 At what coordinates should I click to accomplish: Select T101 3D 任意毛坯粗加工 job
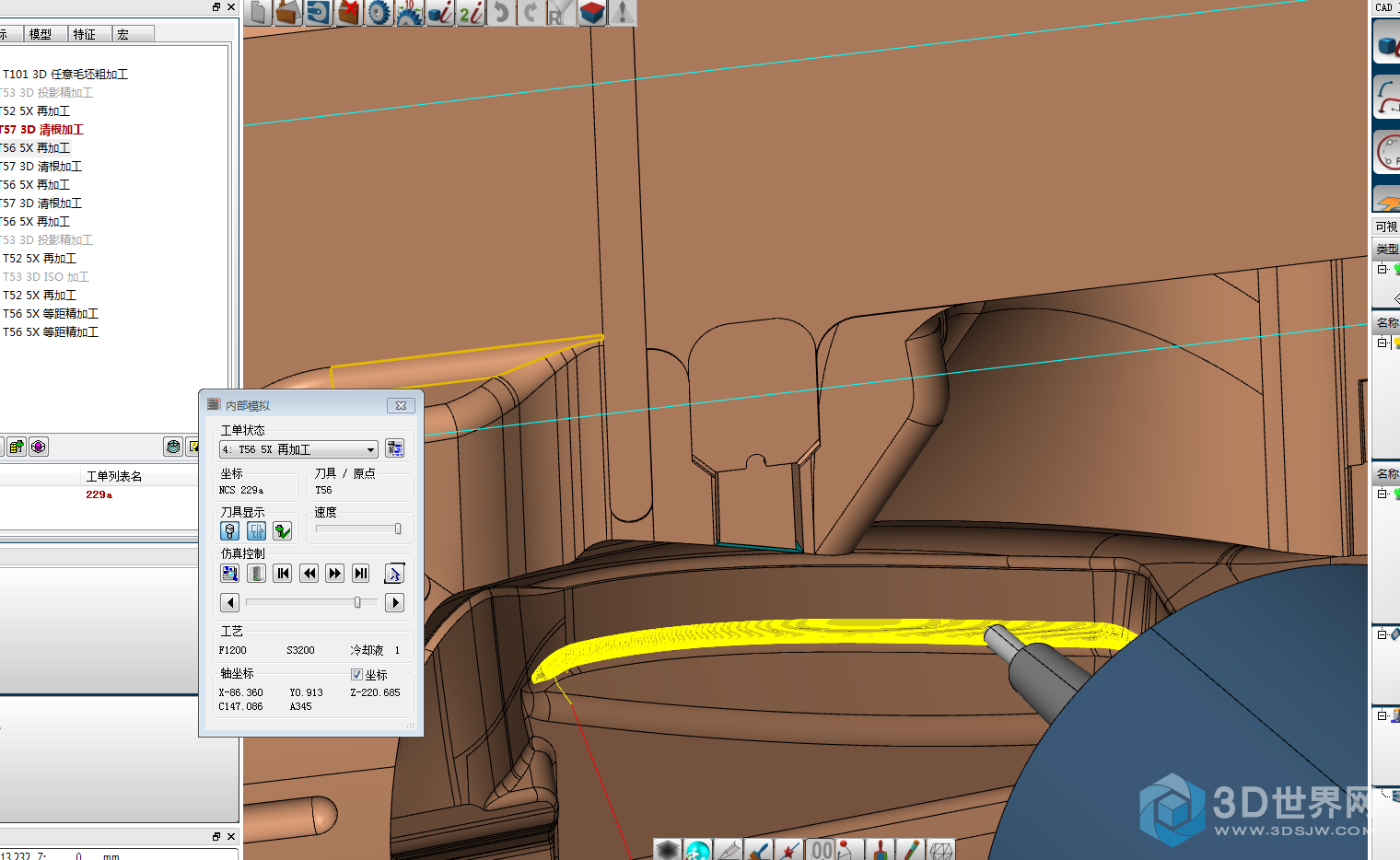tap(65, 74)
